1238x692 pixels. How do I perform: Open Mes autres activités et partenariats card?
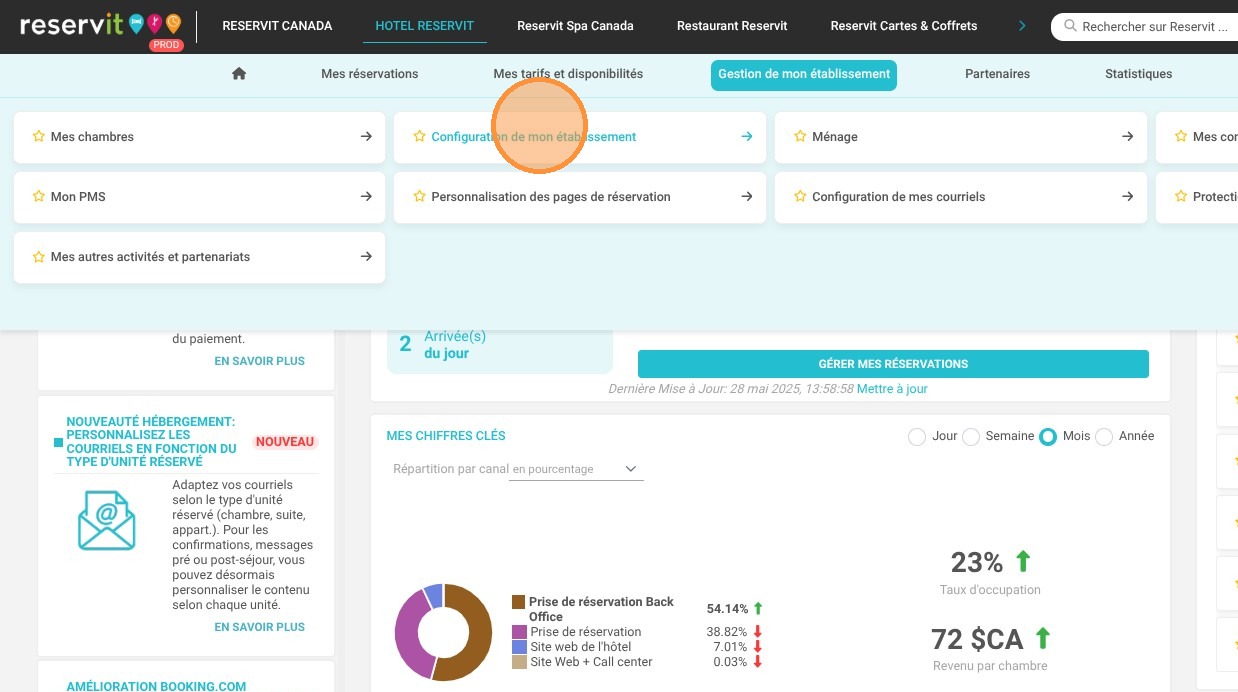click(199, 257)
